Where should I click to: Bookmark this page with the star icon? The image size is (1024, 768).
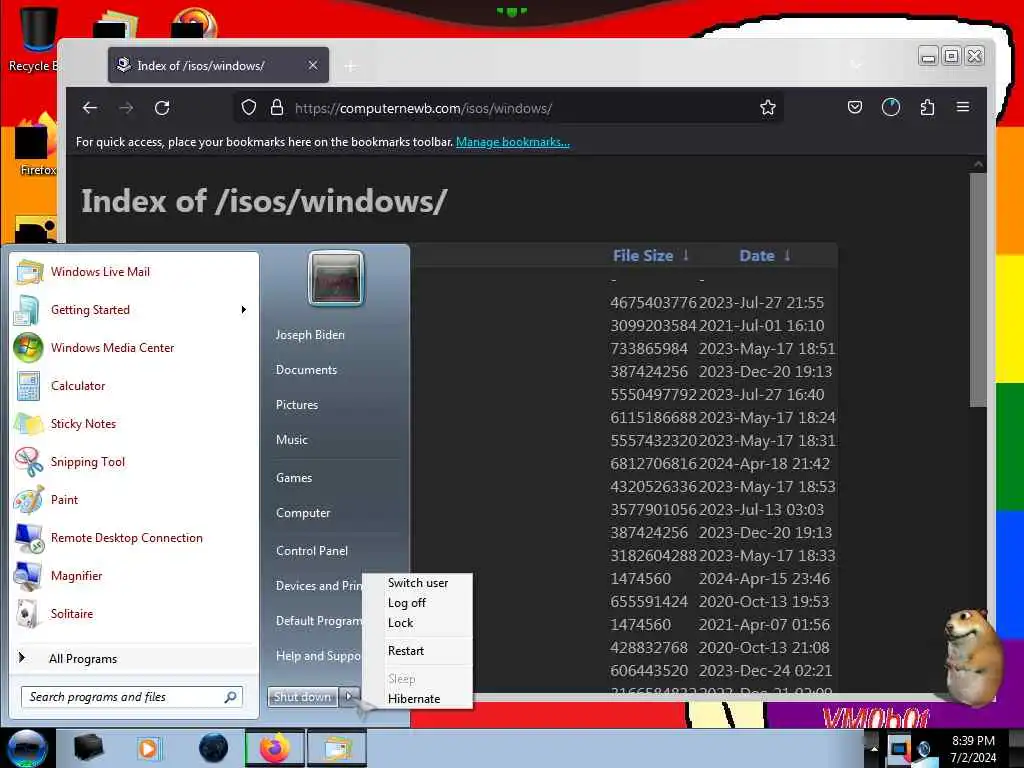pyautogui.click(x=767, y=108)
